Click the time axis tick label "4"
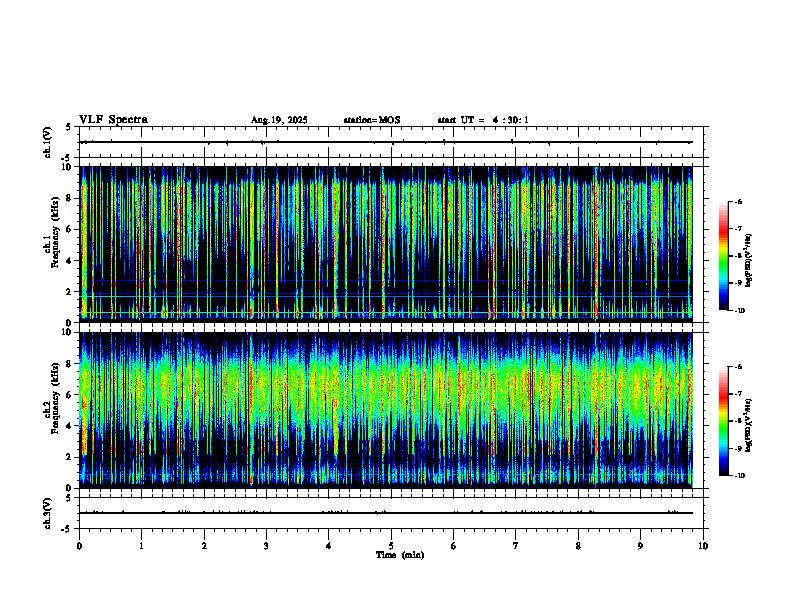The image size is (792, 612). click(x=329, y=546)
